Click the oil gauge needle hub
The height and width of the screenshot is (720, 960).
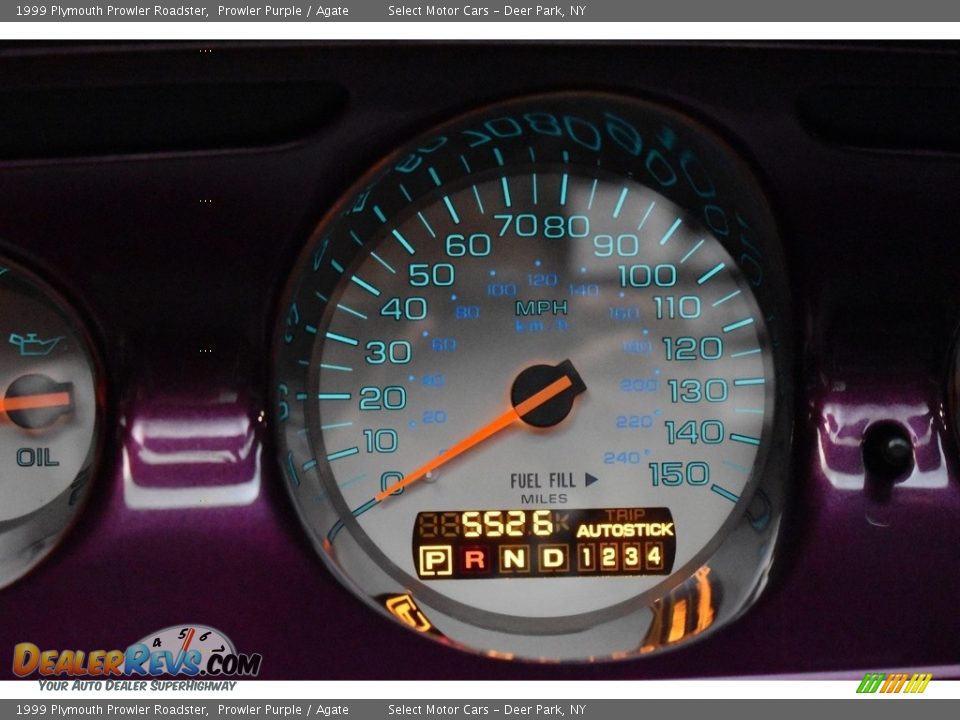[x=38, y=401]
